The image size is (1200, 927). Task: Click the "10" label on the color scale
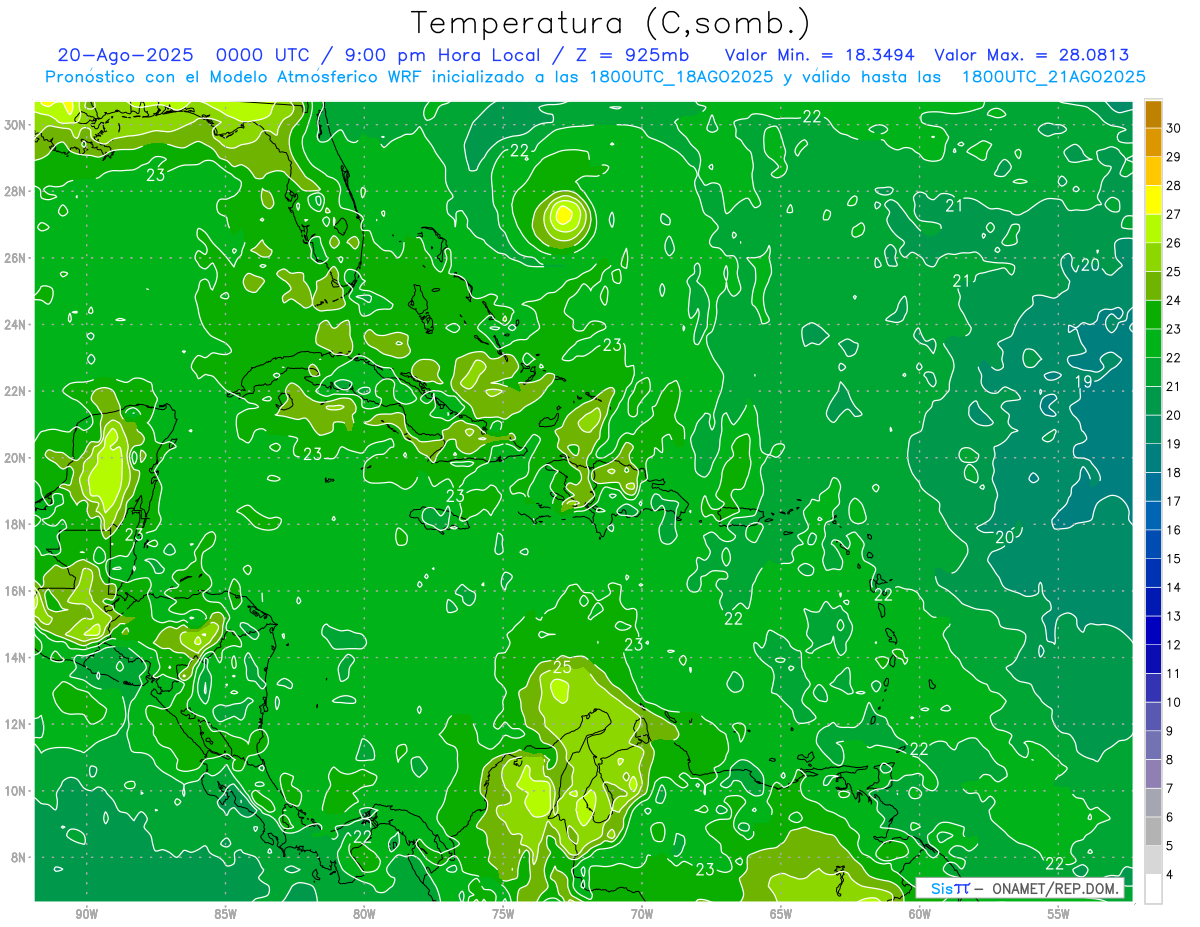click(1174, 703)
